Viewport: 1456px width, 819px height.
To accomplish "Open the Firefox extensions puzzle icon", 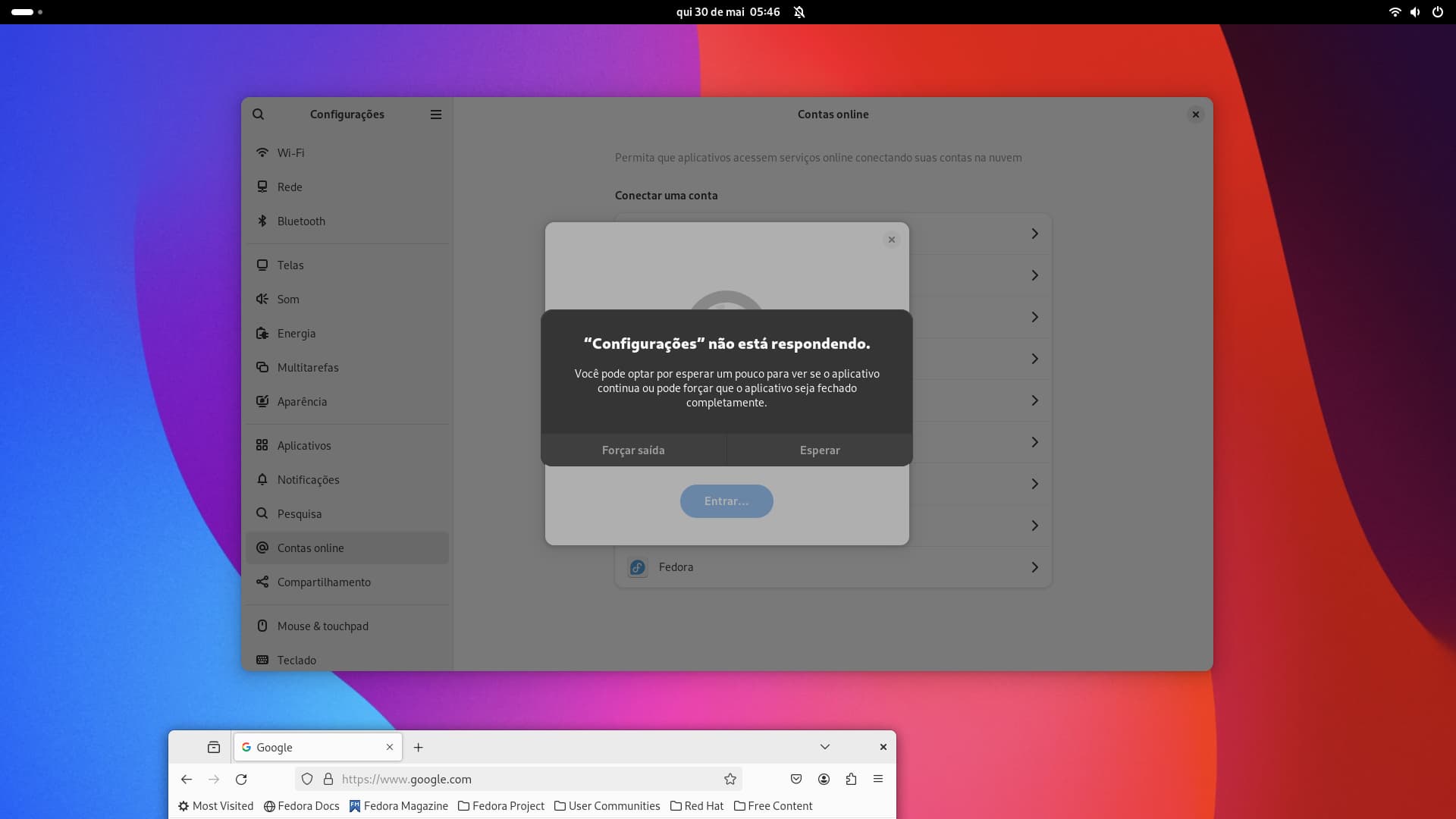I will [x=851, y=780].
